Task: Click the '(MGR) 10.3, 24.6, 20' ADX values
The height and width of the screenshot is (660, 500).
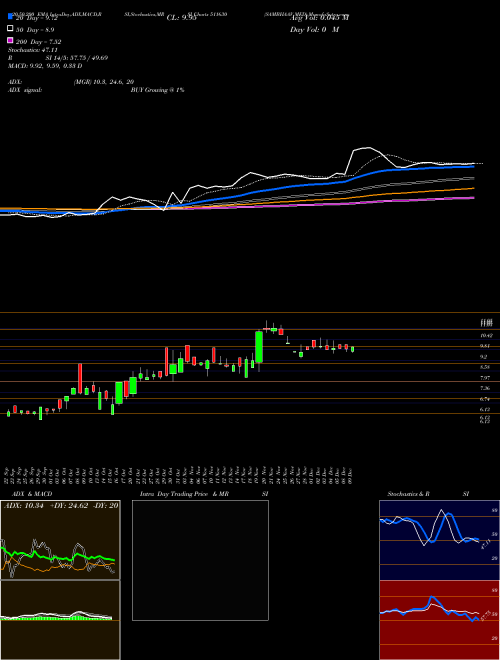Action: pos(104,82)
